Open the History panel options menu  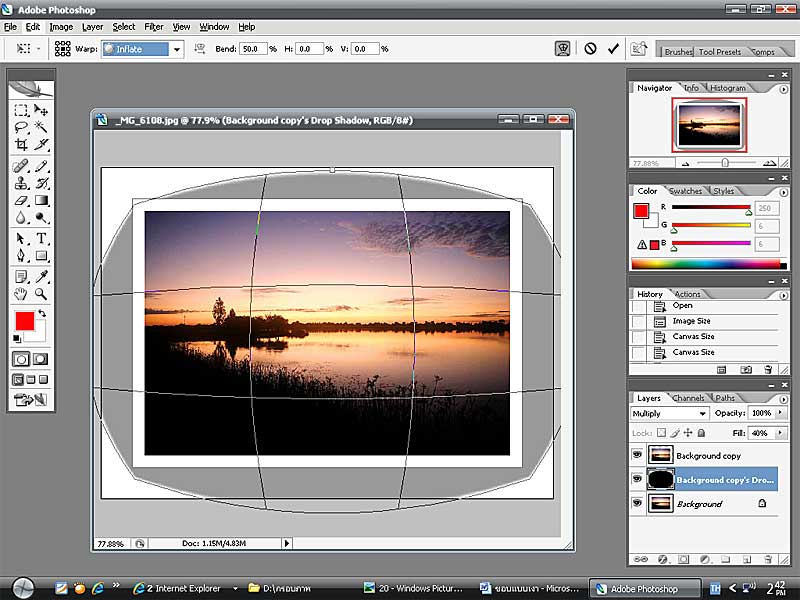[783, 295]
